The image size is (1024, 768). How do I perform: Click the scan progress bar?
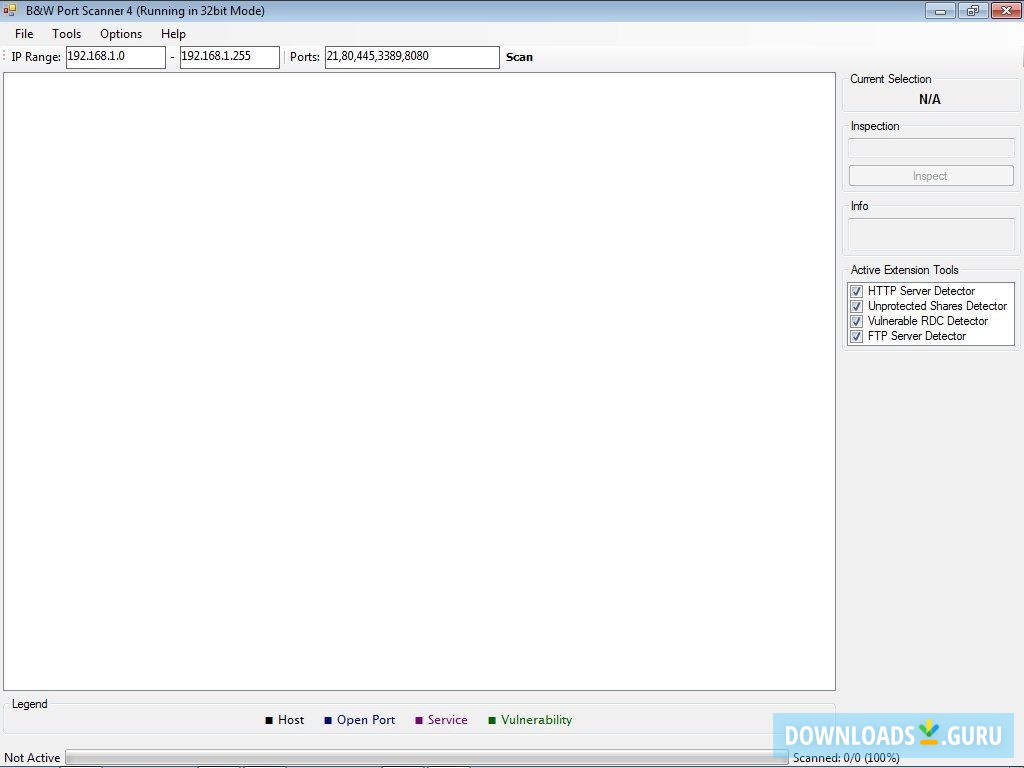coord(426,757)
